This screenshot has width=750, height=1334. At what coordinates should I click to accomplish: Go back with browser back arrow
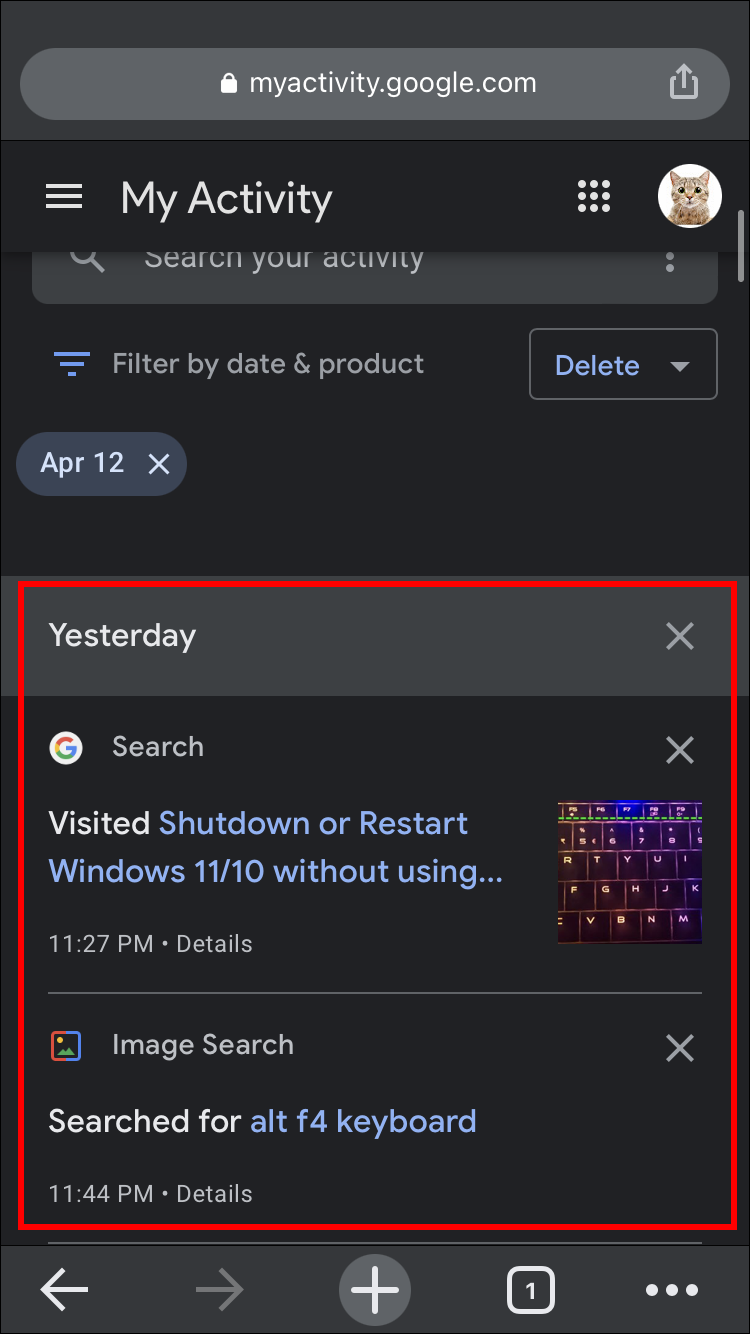click(x=65, y=1290)
